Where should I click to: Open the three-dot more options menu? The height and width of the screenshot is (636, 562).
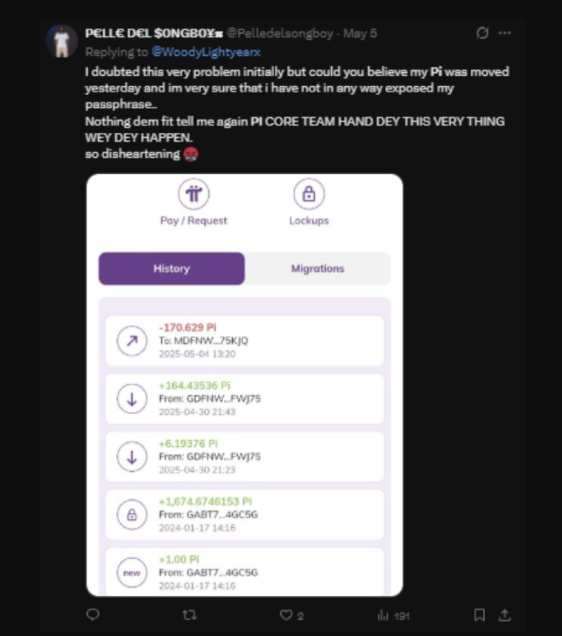pyautogui.click(x=504, y=33)
